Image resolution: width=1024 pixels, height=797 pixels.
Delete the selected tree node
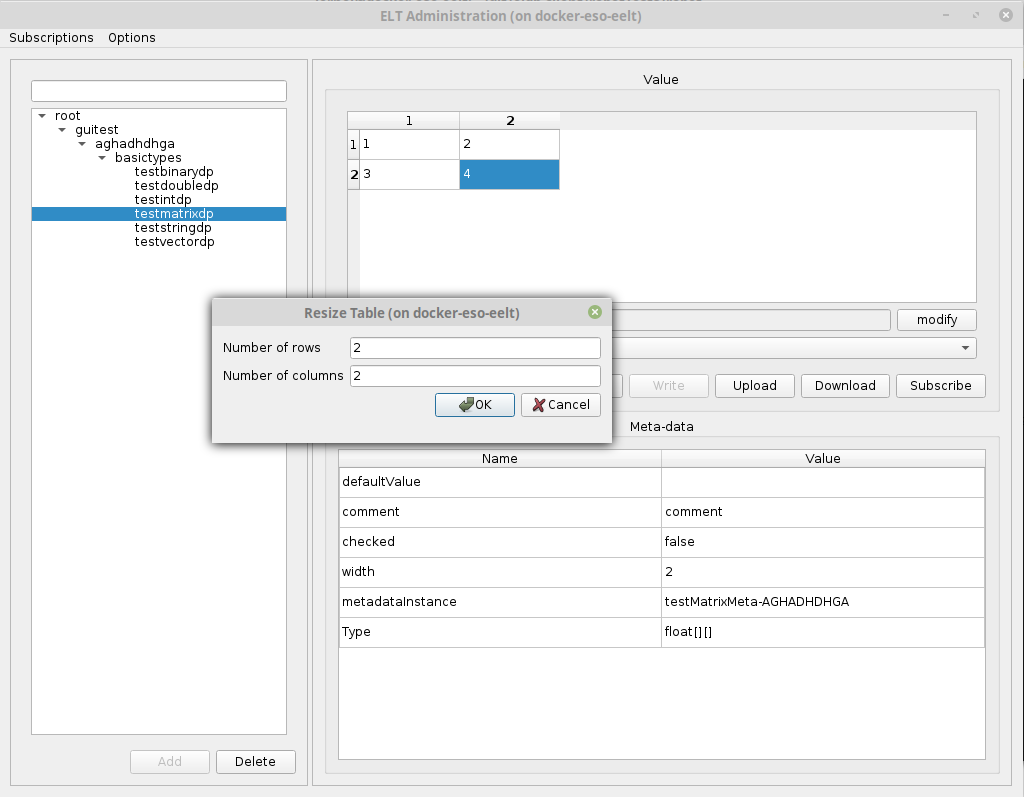point(255,762)
